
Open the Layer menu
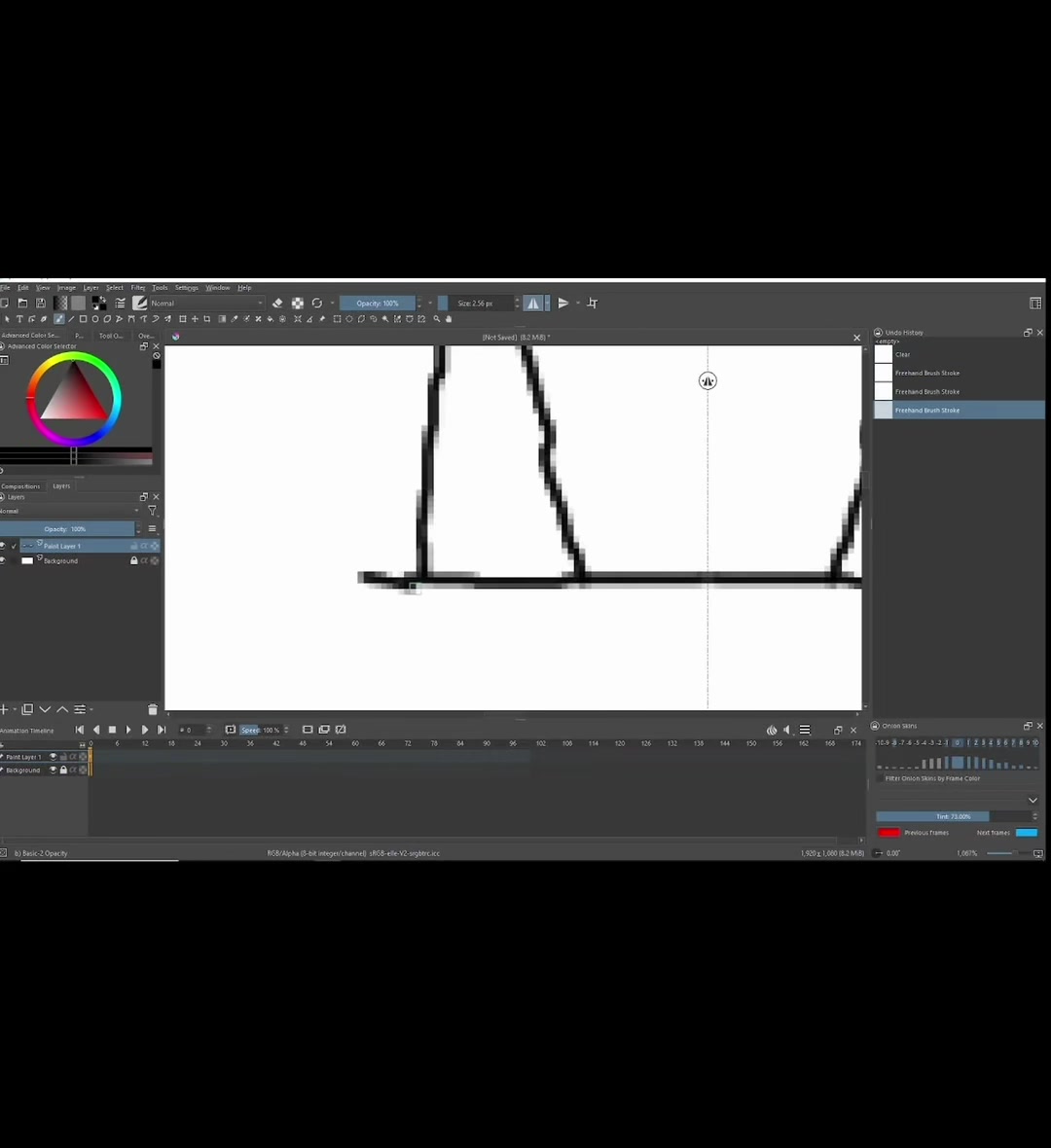click(x=91, y=288)
